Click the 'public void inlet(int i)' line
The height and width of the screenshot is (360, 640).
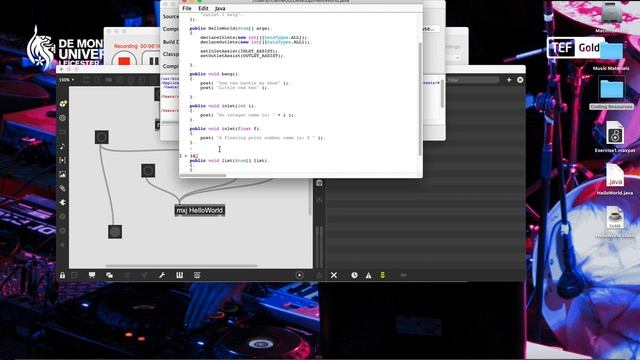point(222,106)
